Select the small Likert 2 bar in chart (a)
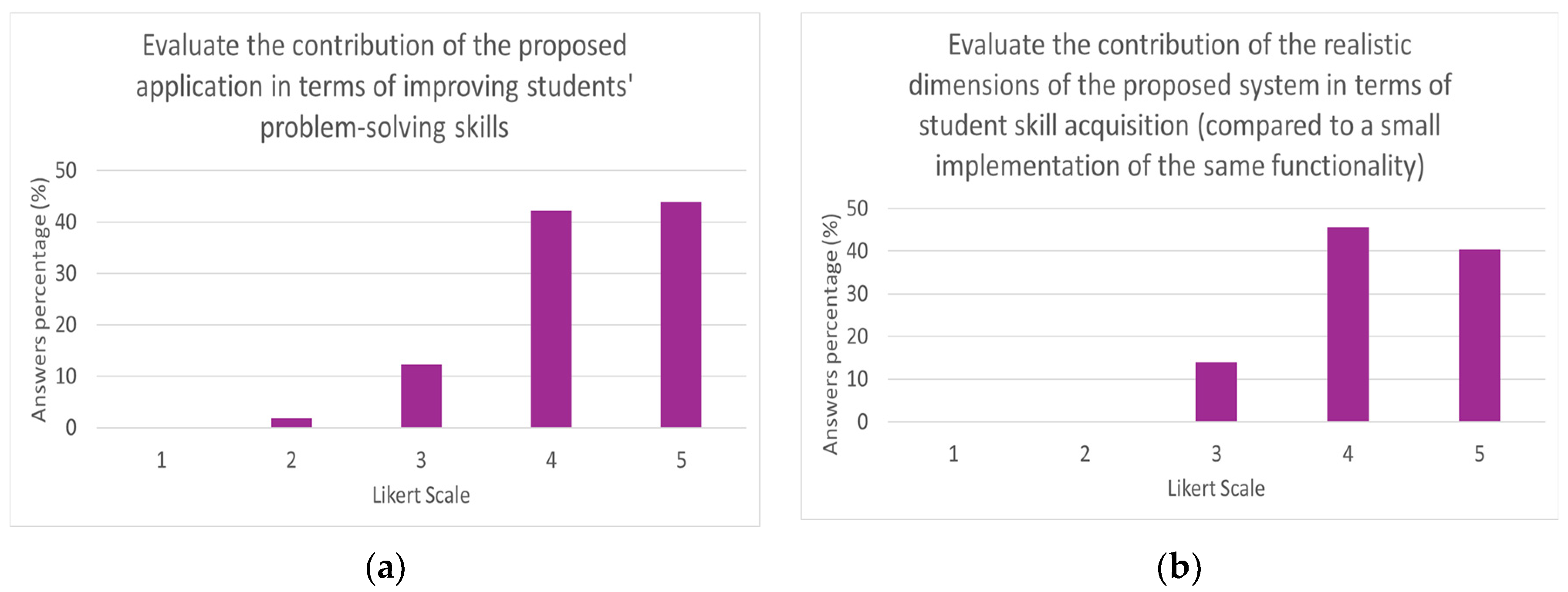 pos(291,422)
